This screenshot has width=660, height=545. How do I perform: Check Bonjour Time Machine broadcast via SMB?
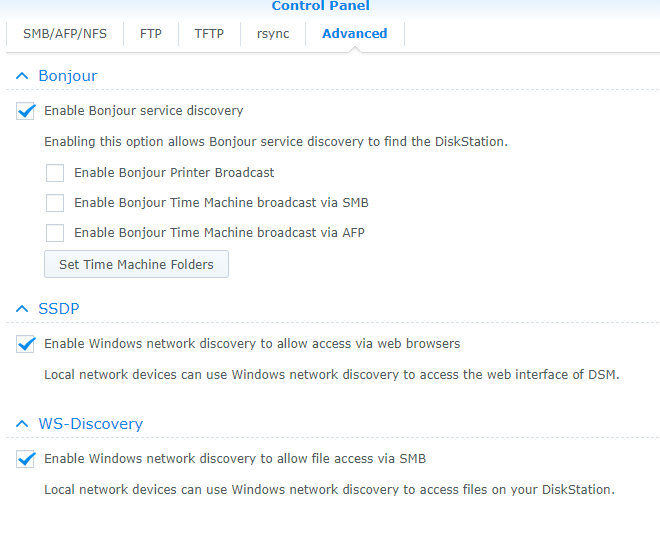click(55, 203)
